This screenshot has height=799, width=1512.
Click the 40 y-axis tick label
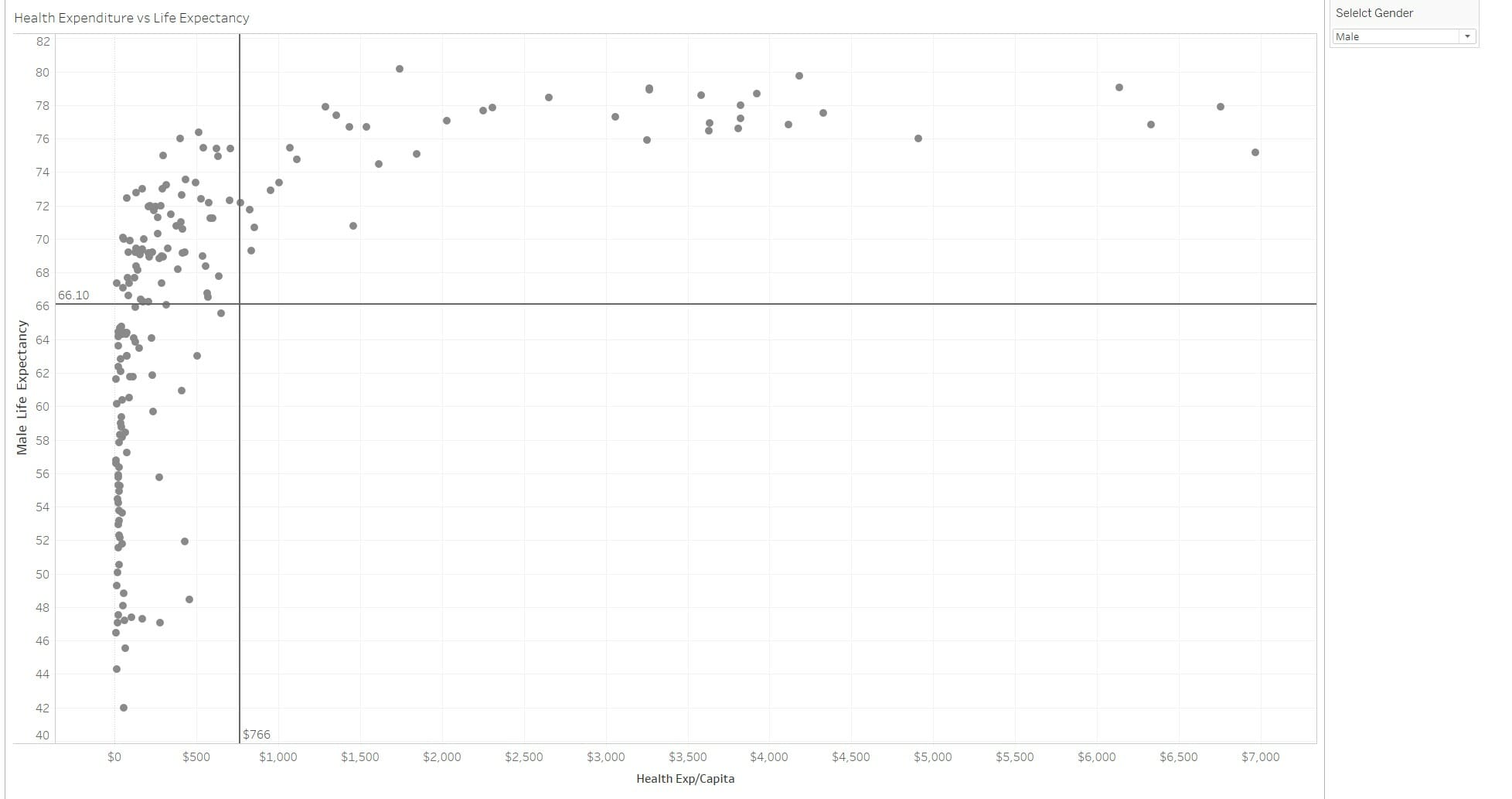pos(43,736)
